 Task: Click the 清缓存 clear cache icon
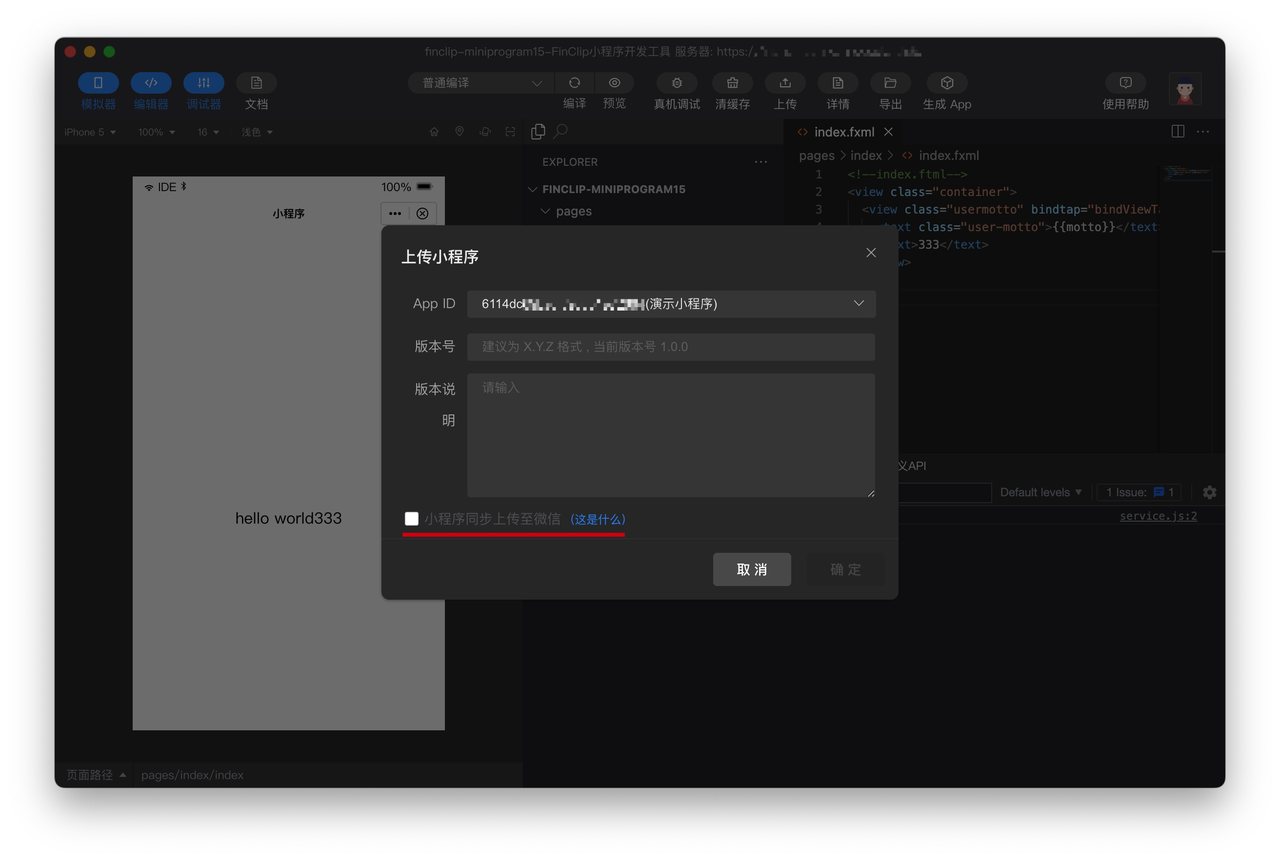(x=732, y=83)
